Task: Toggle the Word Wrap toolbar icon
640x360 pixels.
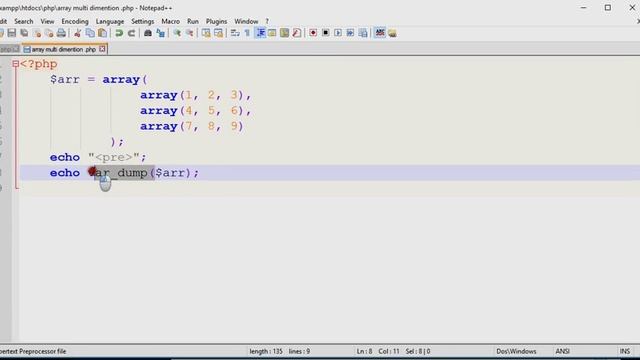Action: pyautogui.click(x=235, y=33)
